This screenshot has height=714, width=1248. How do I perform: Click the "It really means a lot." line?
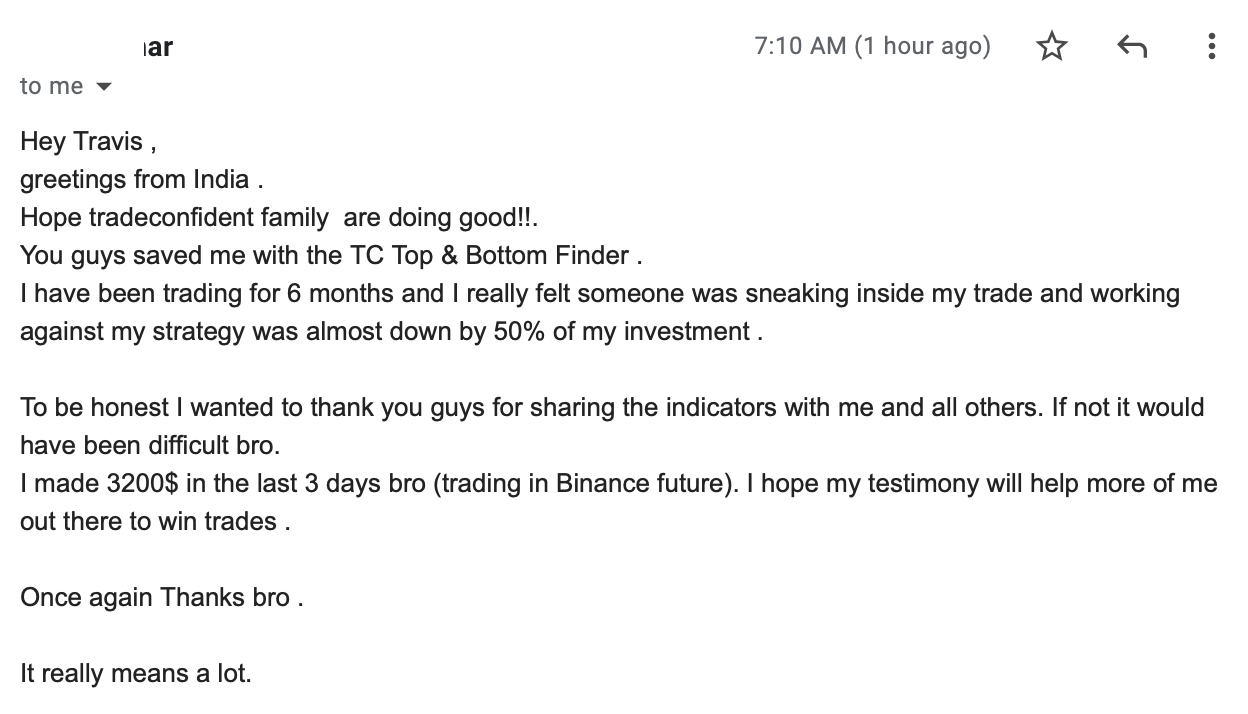(136, 674)
